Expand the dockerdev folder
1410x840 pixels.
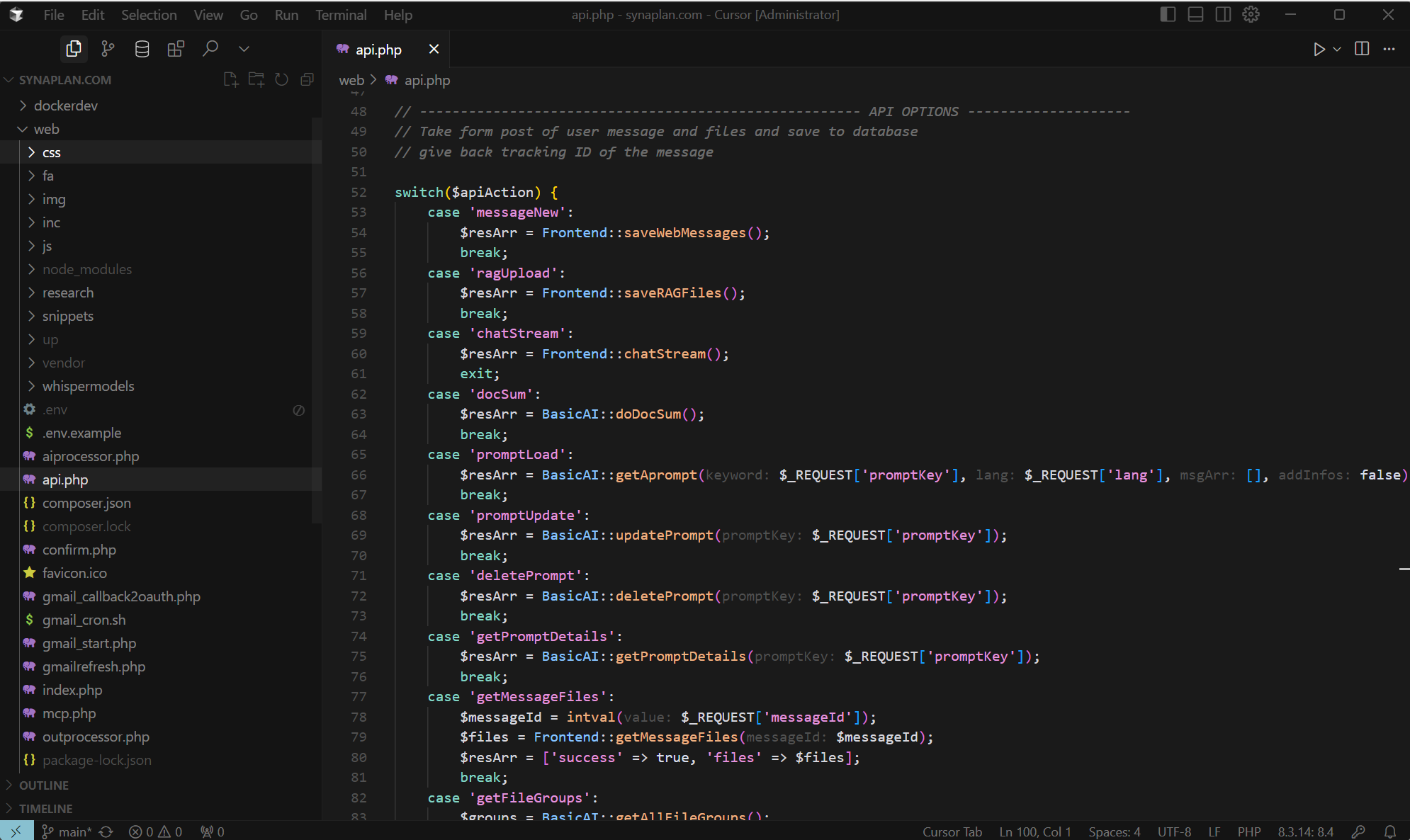65,106
